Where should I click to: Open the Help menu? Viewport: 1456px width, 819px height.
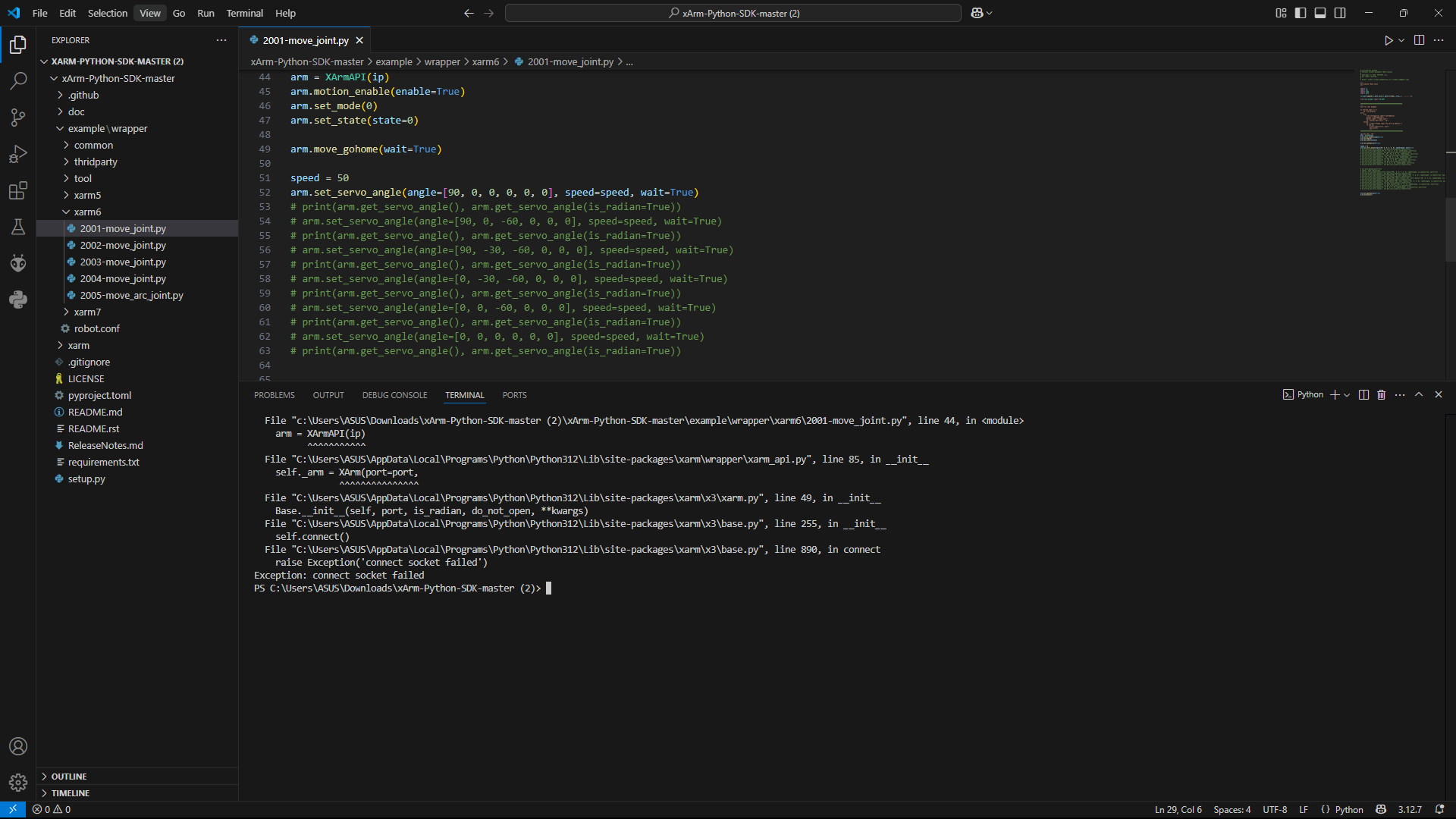[x=285, y=13]
